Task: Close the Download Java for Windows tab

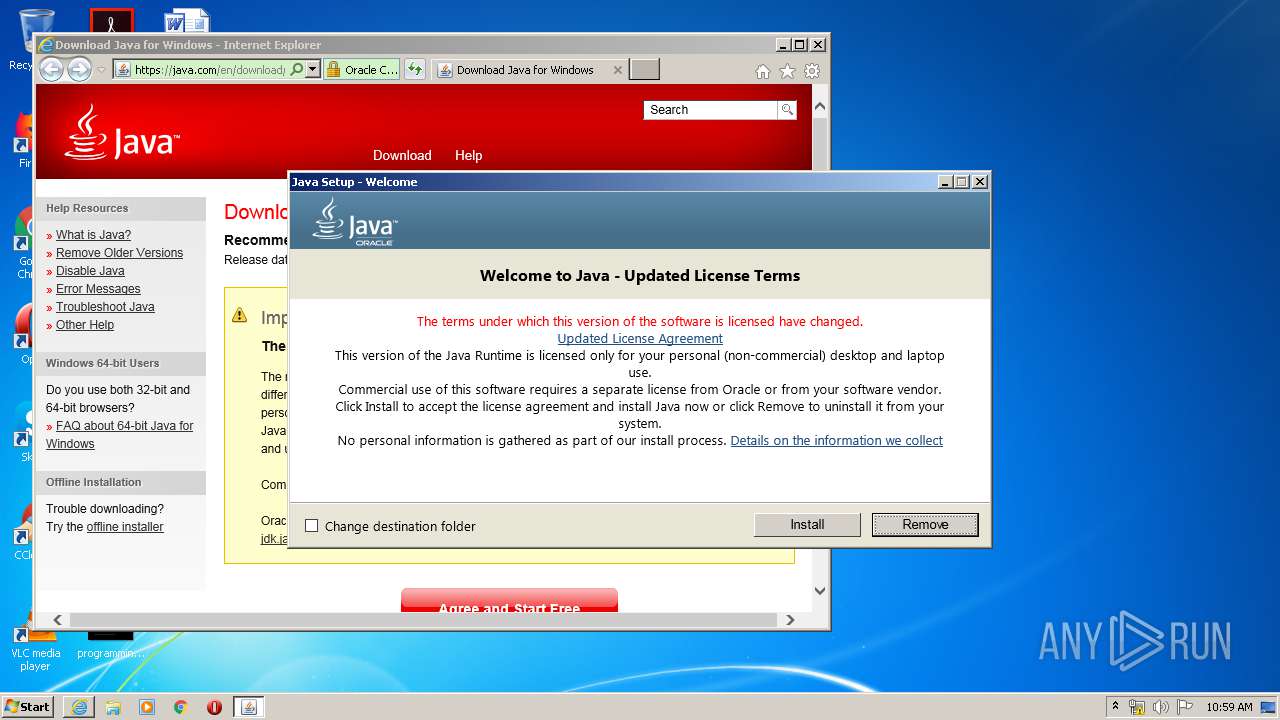Action: click(x=617, y=70)
